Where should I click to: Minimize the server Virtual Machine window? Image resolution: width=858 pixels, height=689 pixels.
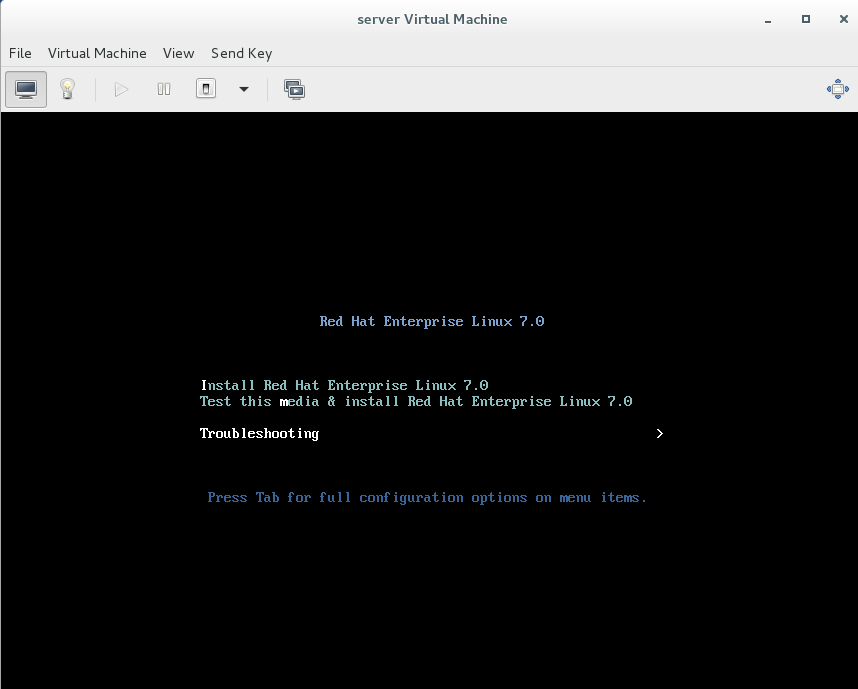pyautogui.click(x=768, y=20)
